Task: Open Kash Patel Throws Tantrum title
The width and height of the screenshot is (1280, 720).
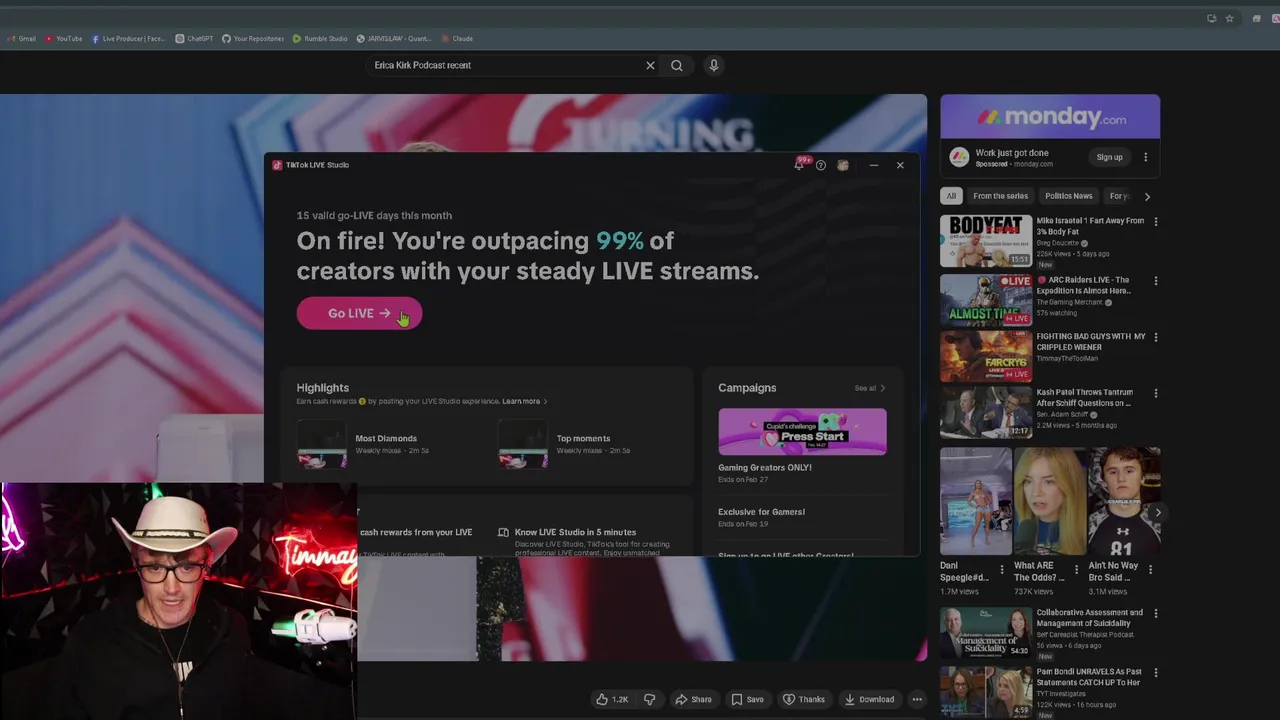Action: click(1084, 398)
